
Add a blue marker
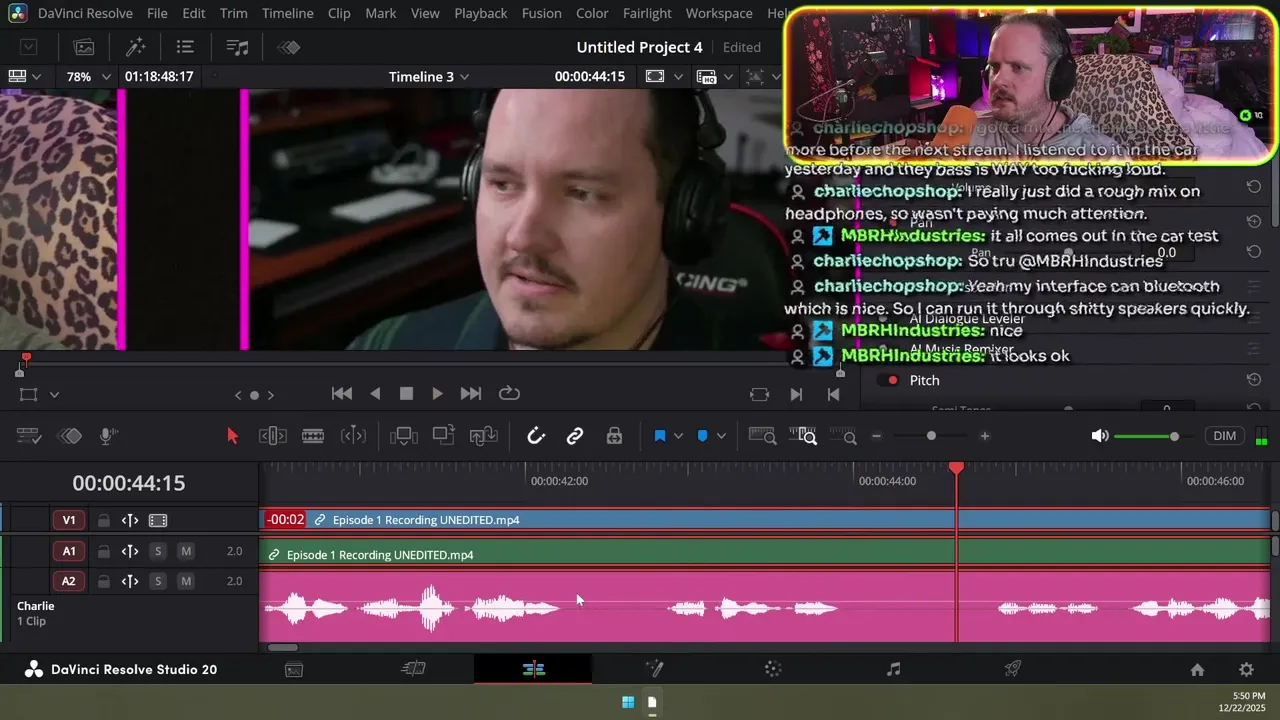[702, 436]
